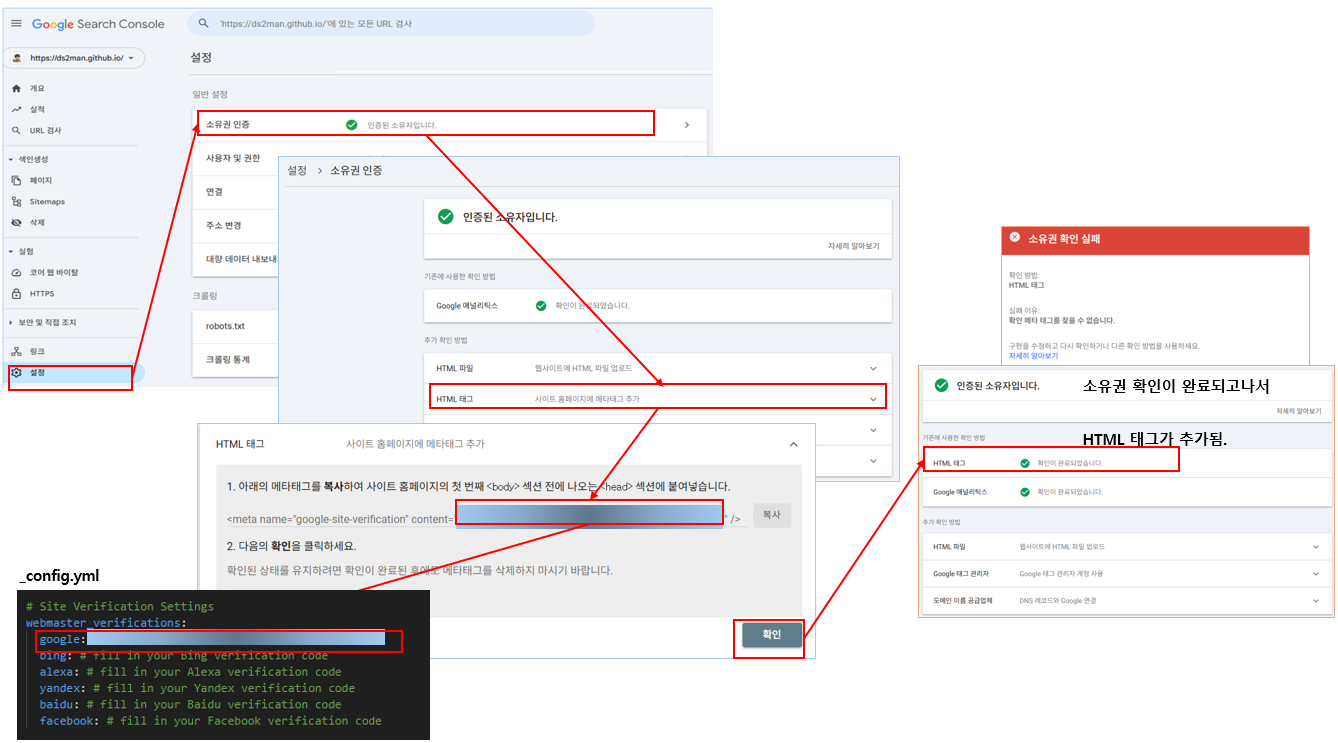1338x743 pixels.
Task: Click the home icon beside 개요
Action: pos(16,88)
